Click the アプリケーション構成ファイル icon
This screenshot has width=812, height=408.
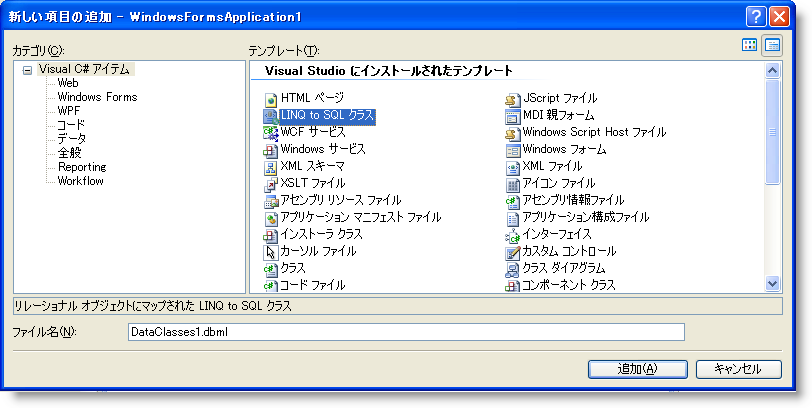[513, 219]
